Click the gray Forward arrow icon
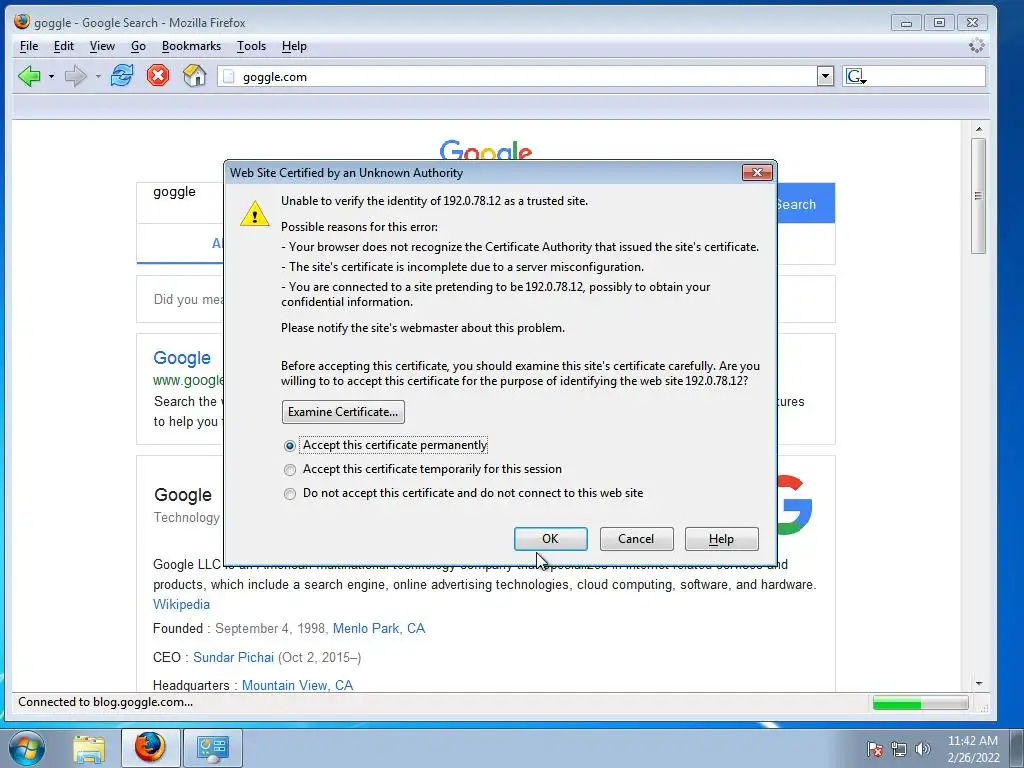Image resolution: width=1024 pixels, height=768 pixels. pyautogui.click(x=76, y=76)
